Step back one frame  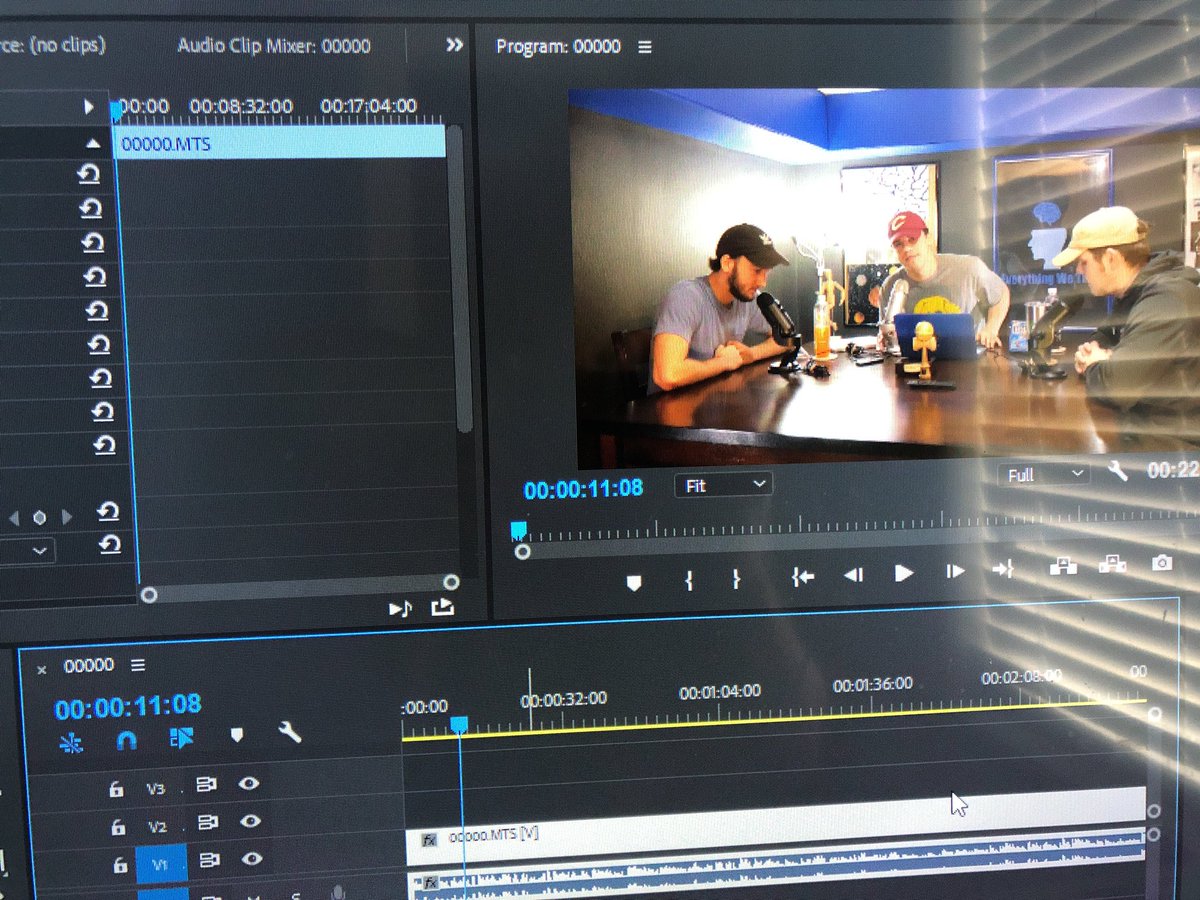pos(853,574)
